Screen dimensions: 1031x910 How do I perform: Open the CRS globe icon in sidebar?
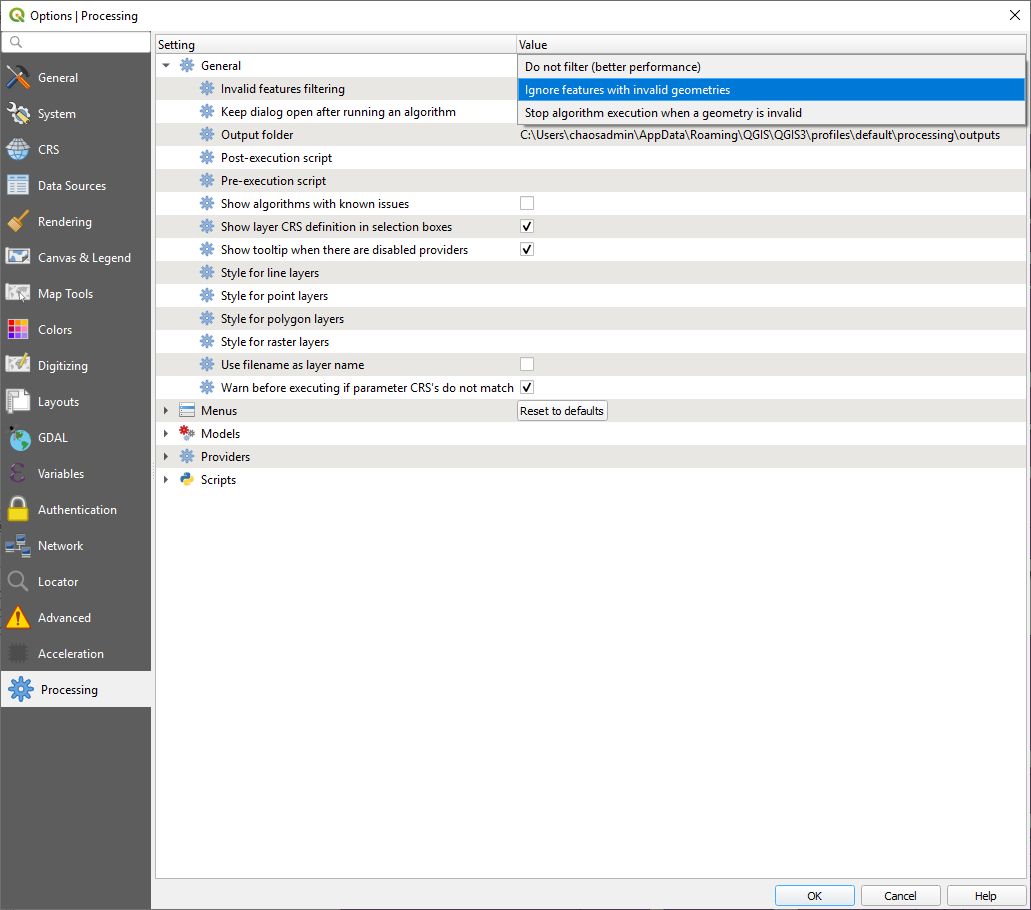(x=19, y=150)
